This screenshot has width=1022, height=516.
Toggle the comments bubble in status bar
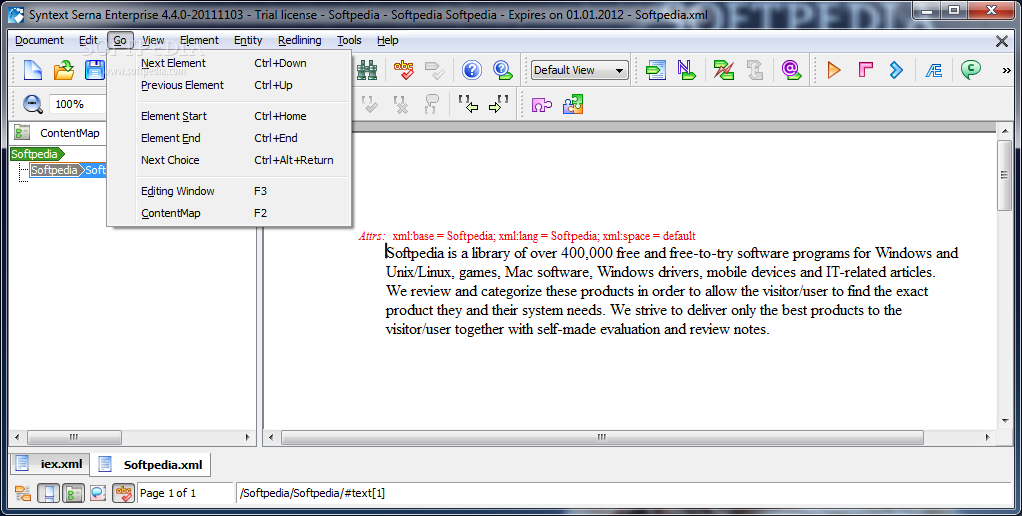[98, 493]
